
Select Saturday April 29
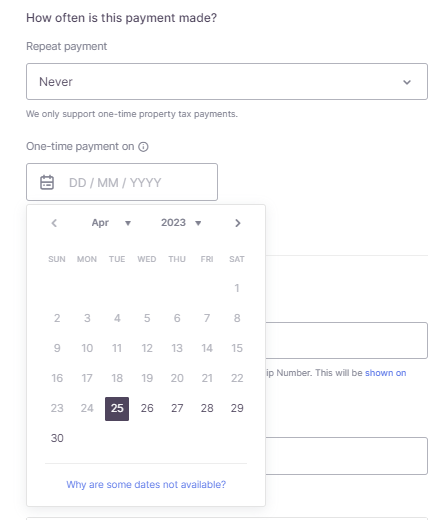[237, 408]
